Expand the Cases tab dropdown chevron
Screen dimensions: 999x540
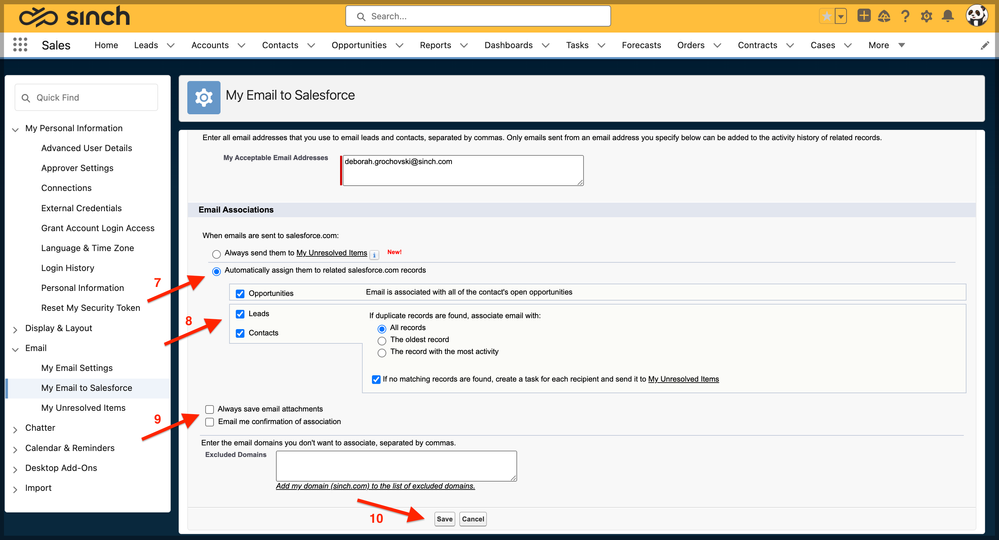tap(848, 45)
